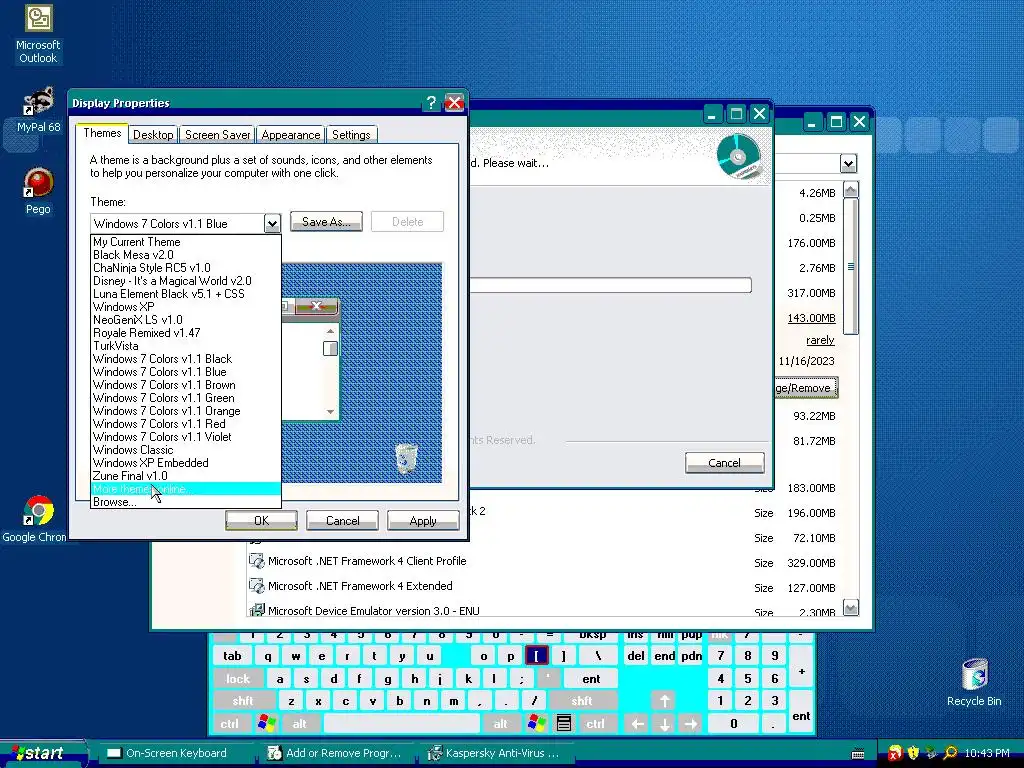Choose Royale Remixed v1.47 theme
1024x768 pixels.
pyautogui.click(x=185, y=332)
